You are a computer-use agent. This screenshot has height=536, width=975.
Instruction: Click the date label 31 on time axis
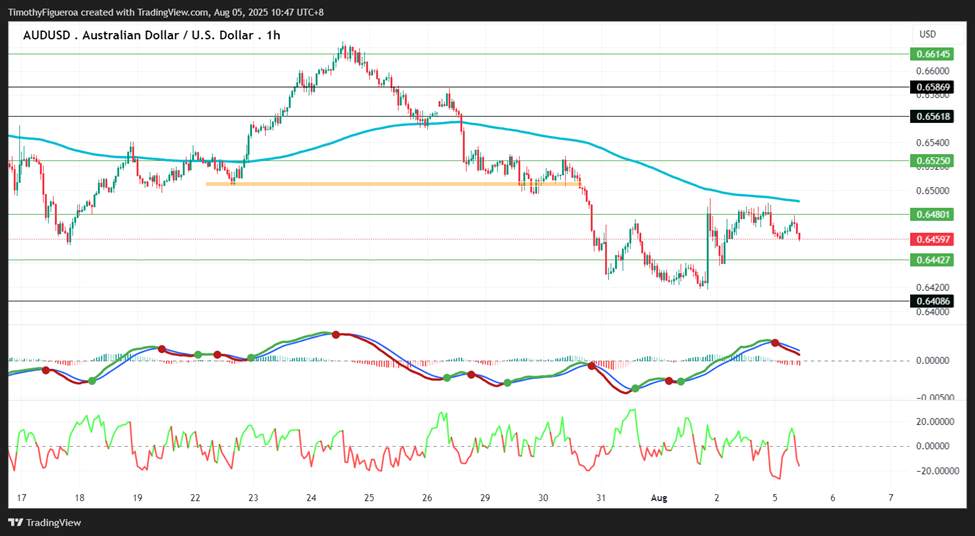coord(601,497)
